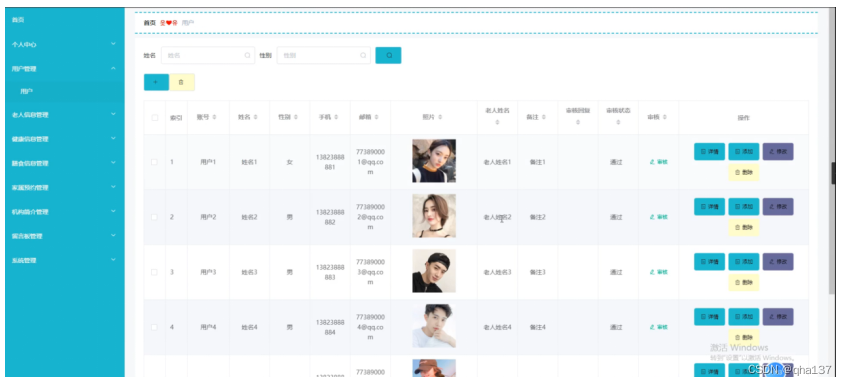Click 删除 delete button for 用户1
Screen dimensions: 847x385
(744, 173)
